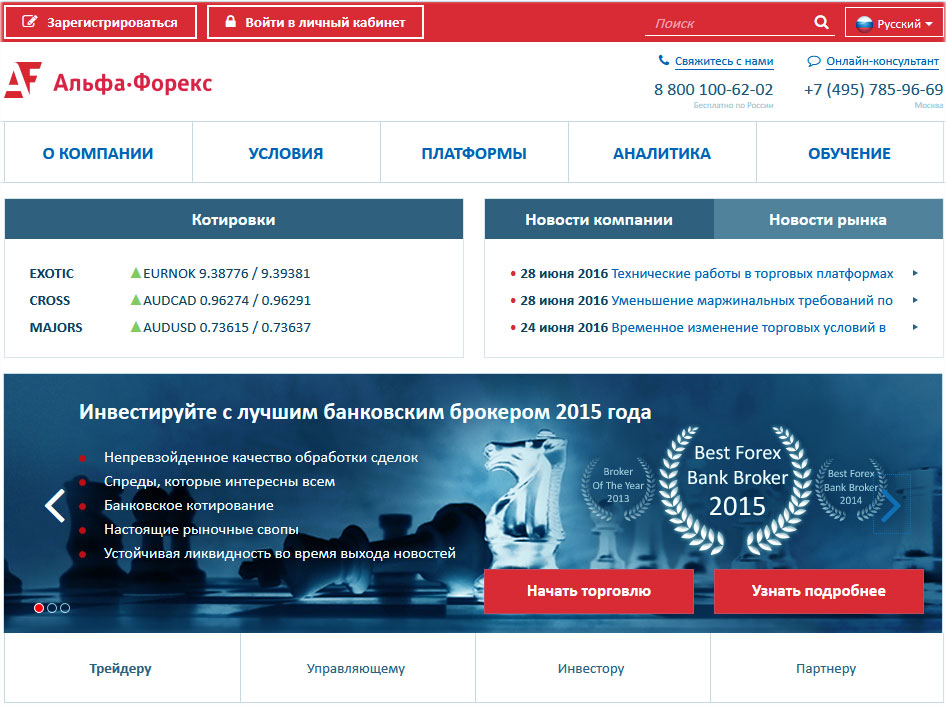Click the CROSS quote category
This screenshot has height=707, width=946.
50,300
